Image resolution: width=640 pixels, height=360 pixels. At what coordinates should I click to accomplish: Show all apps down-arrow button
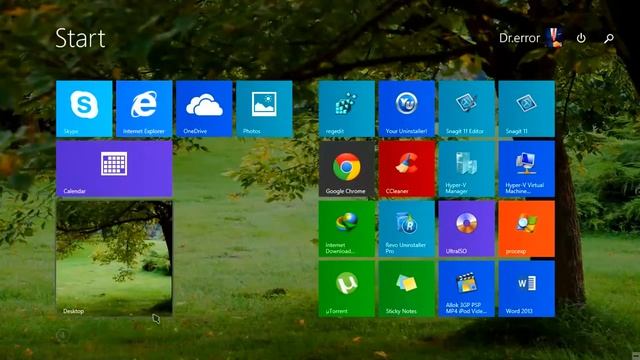[62, 335]
